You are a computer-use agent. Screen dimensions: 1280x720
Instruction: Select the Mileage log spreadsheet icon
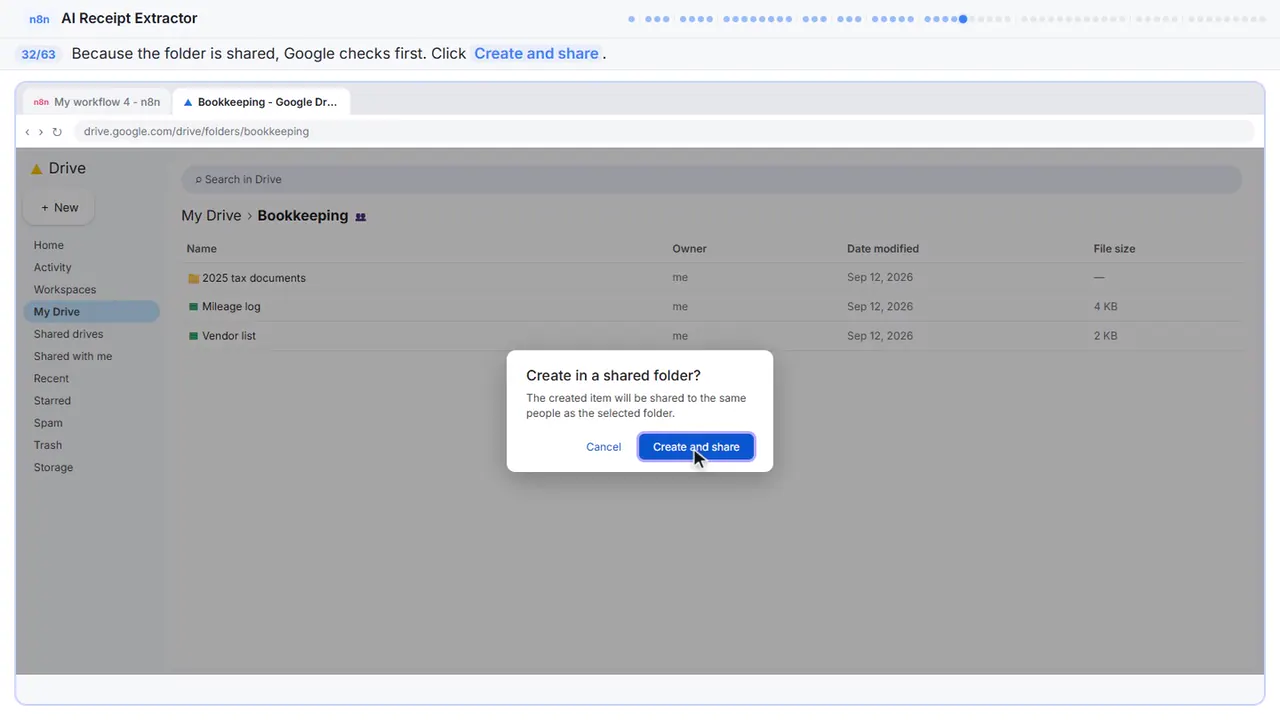click(194, 307)
